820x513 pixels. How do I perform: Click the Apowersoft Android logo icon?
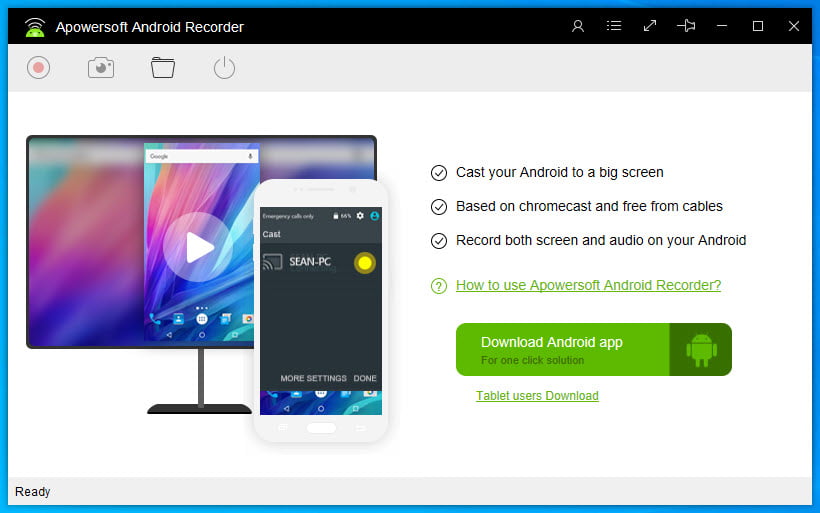pos(35,27)
